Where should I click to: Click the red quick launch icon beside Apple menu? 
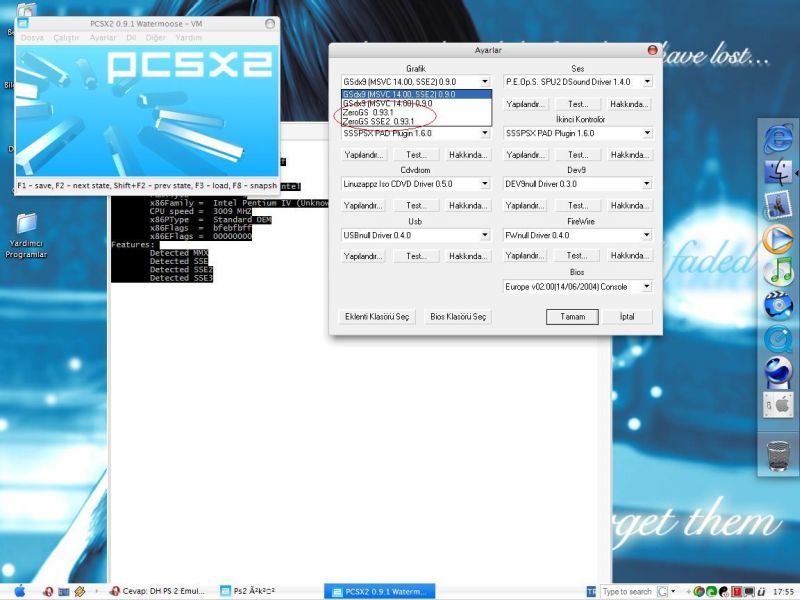48,591
